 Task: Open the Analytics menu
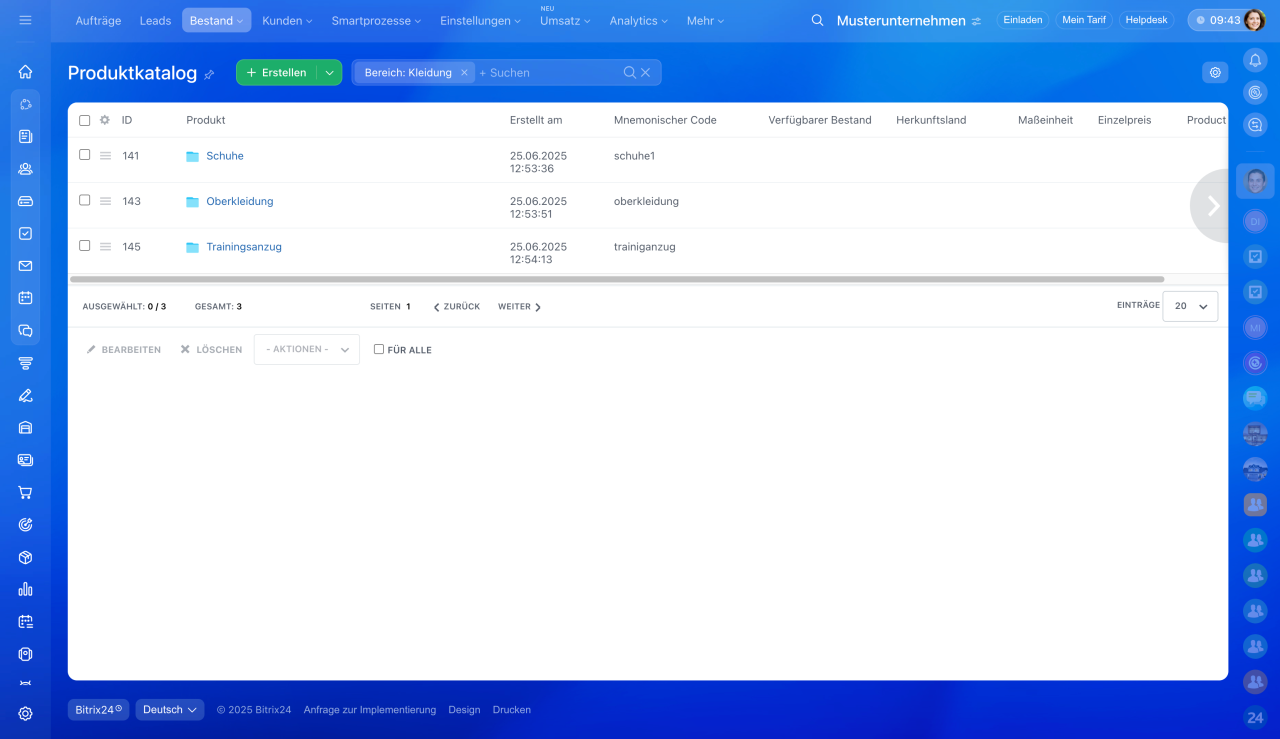click(638, 20)
